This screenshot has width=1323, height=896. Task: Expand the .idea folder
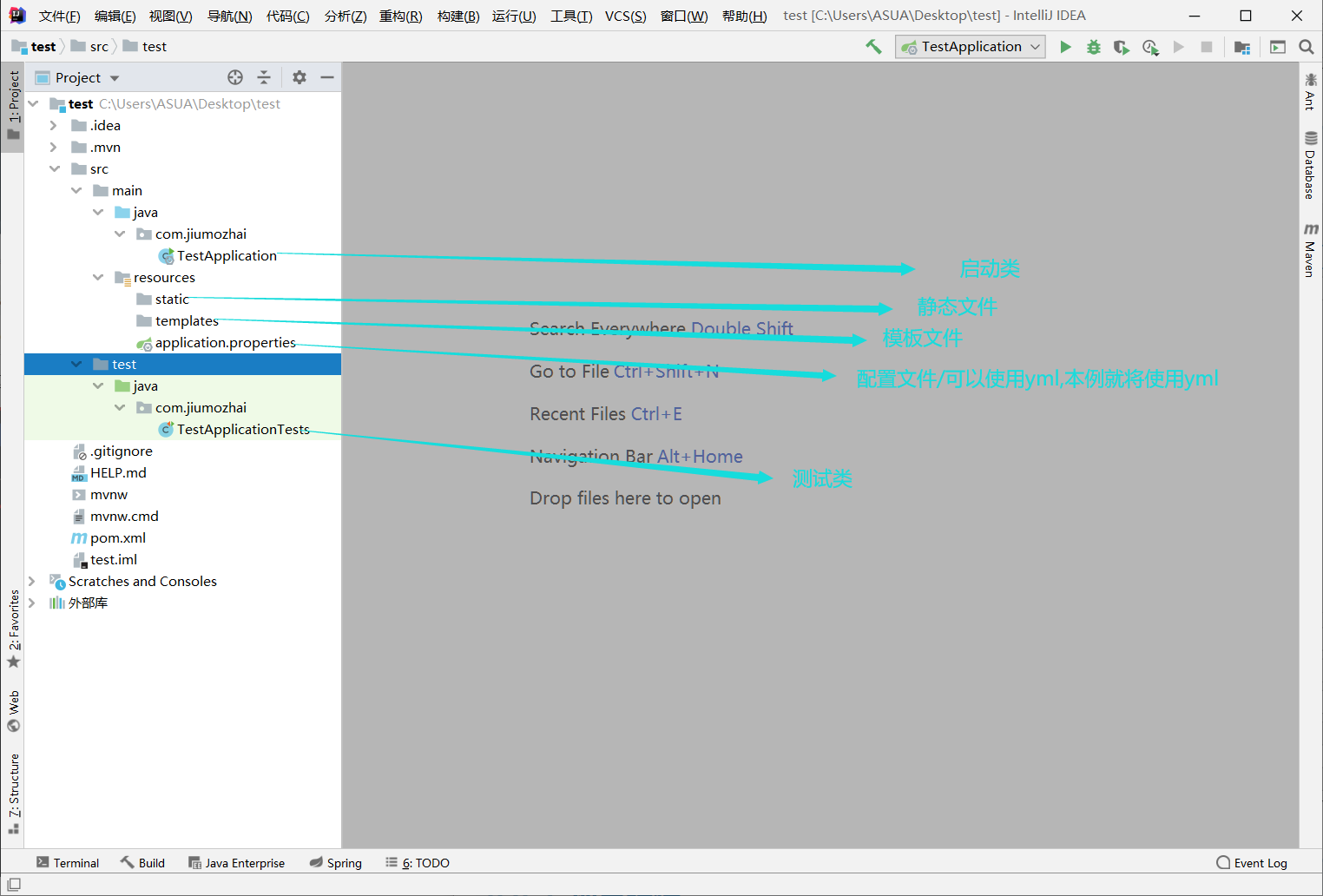point(53,126)
